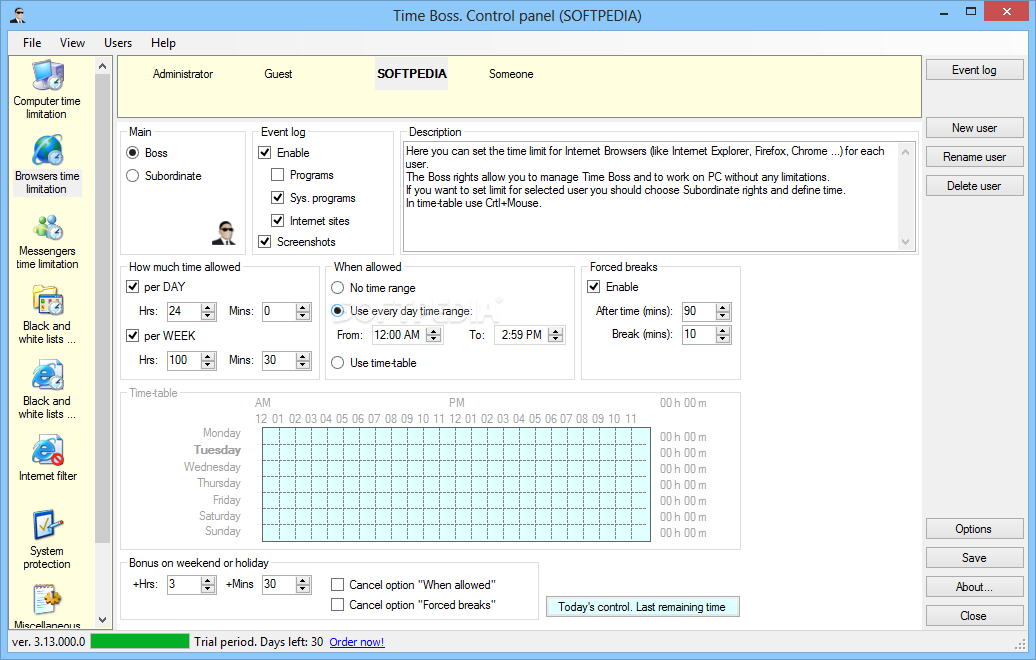Image resolution: width=1036 pixels, height=660 pixels.
Task: Click bonus +Mins spinner arrows
Action: coord(303,584)
